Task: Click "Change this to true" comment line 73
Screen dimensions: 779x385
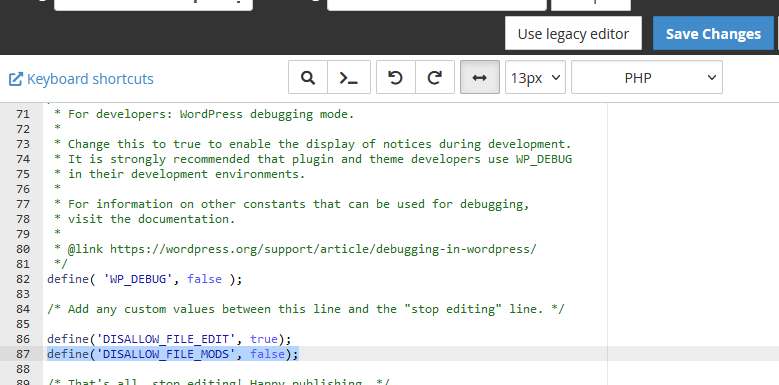Action: click(x=319, y=144)
